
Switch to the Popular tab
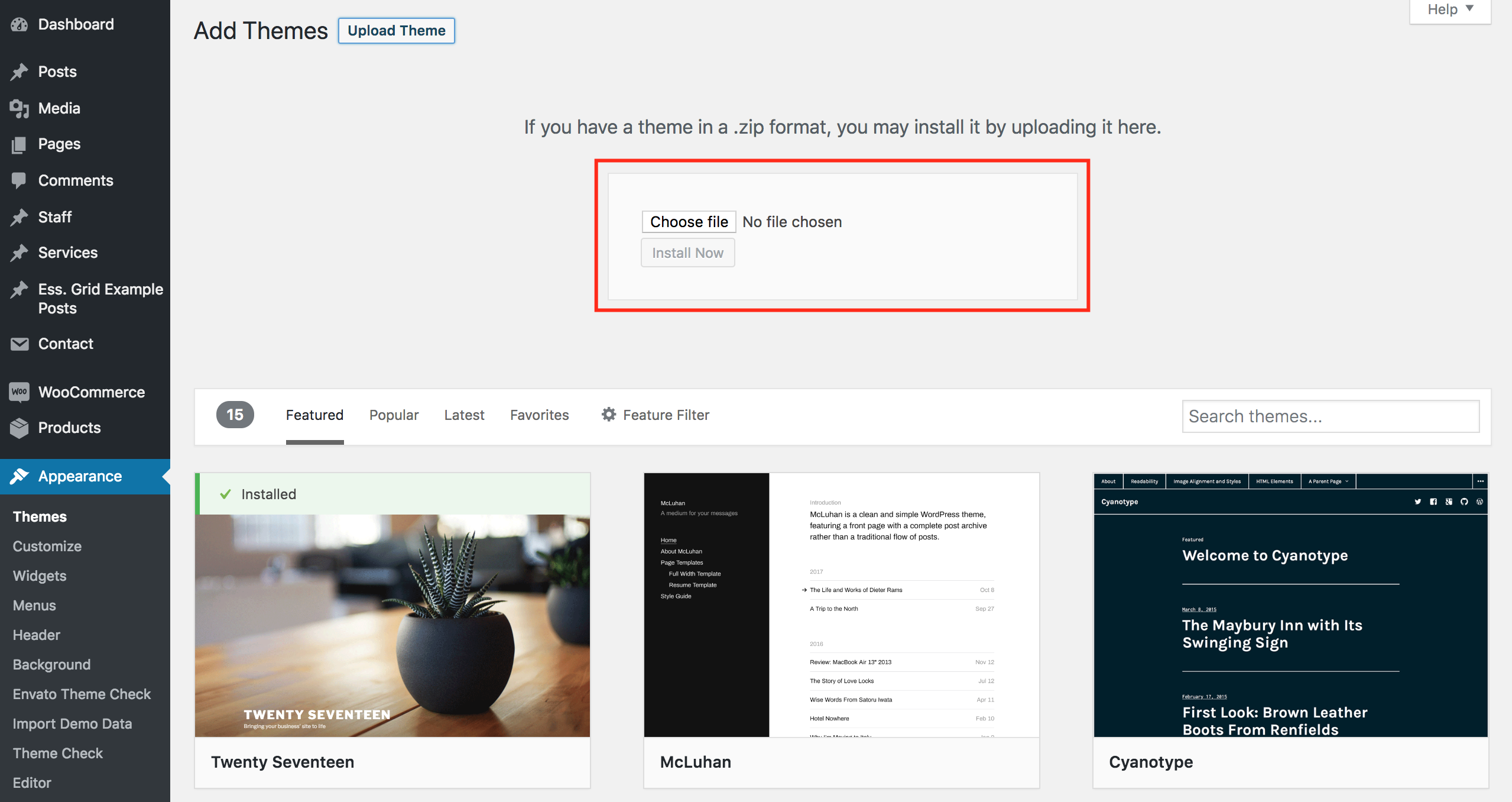[394, 415]
